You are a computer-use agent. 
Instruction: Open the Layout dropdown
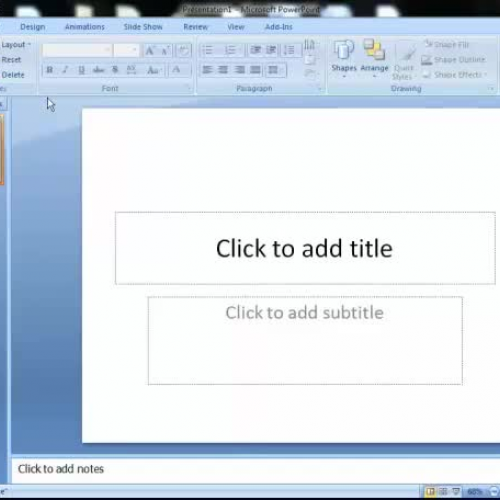click(16, 45)
